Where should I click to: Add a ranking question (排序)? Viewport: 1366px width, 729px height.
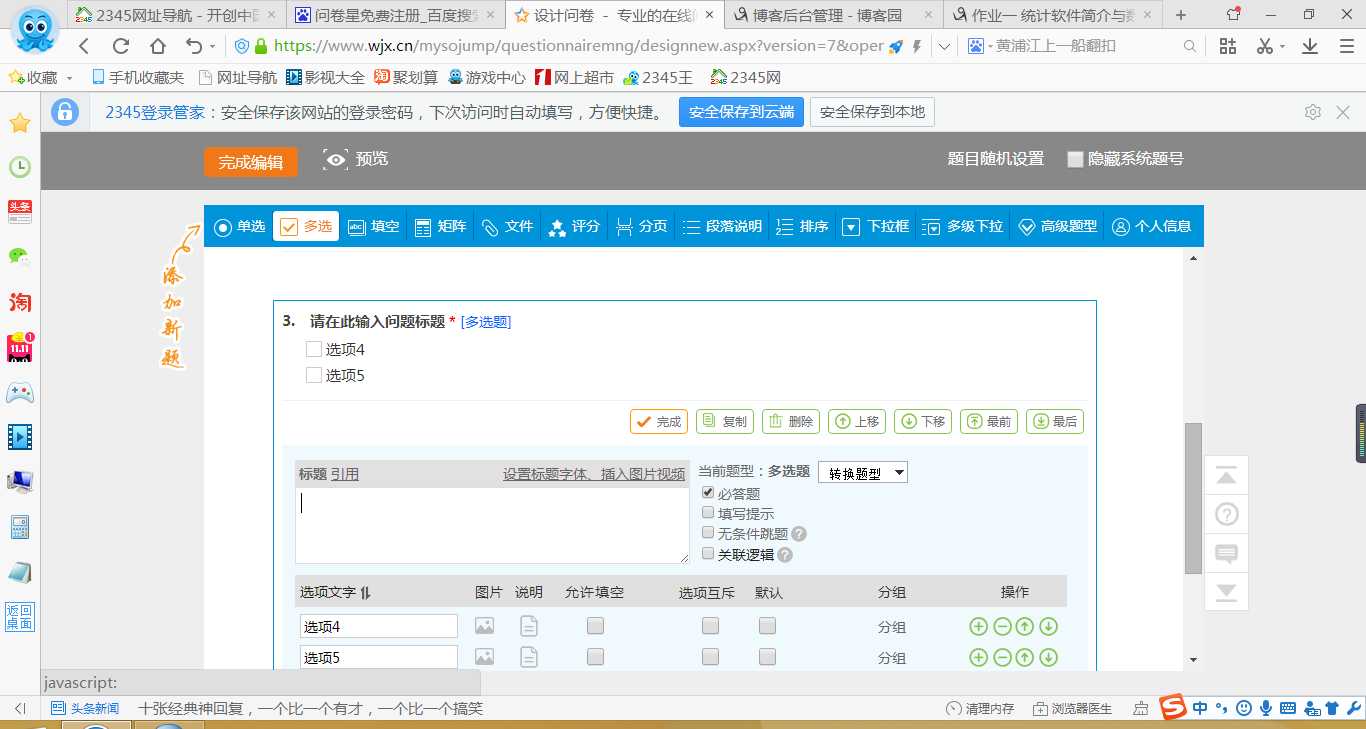point(802,227)
